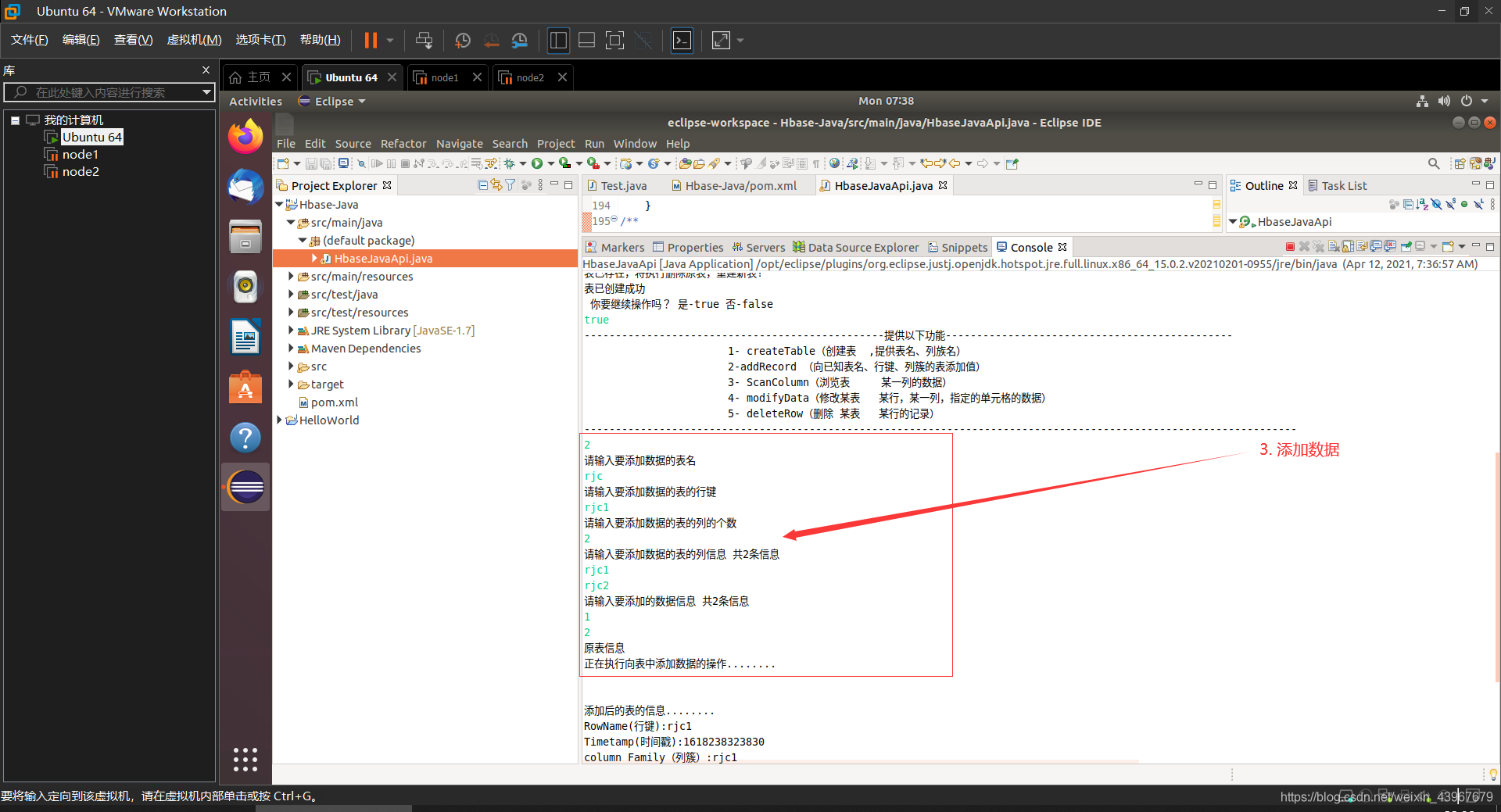Image resolution: width=1501 pixels, height=812 pixels.
Task: Collapse the Hbase-Java project node
Action: click(279, 204)
